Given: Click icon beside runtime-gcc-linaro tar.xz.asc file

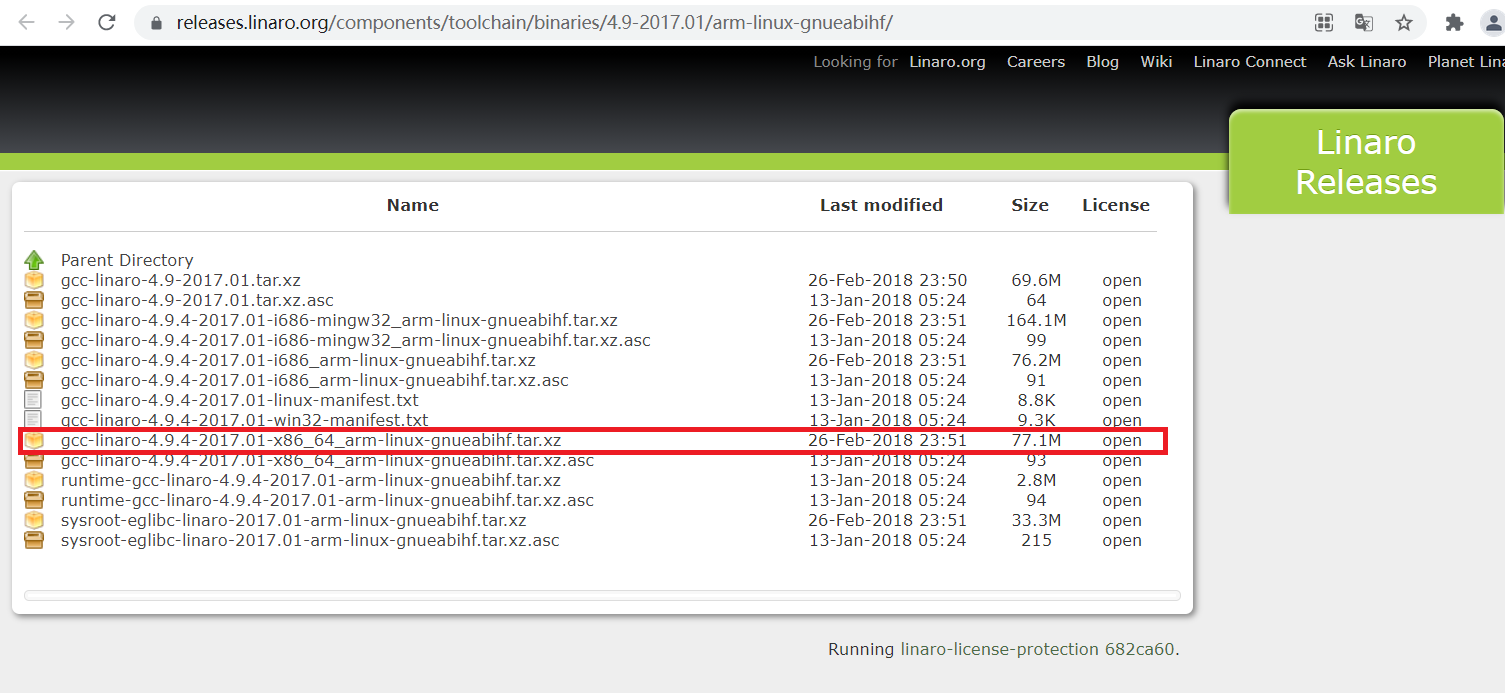Looking at the screenshot, I should click(x=34, y=500).
